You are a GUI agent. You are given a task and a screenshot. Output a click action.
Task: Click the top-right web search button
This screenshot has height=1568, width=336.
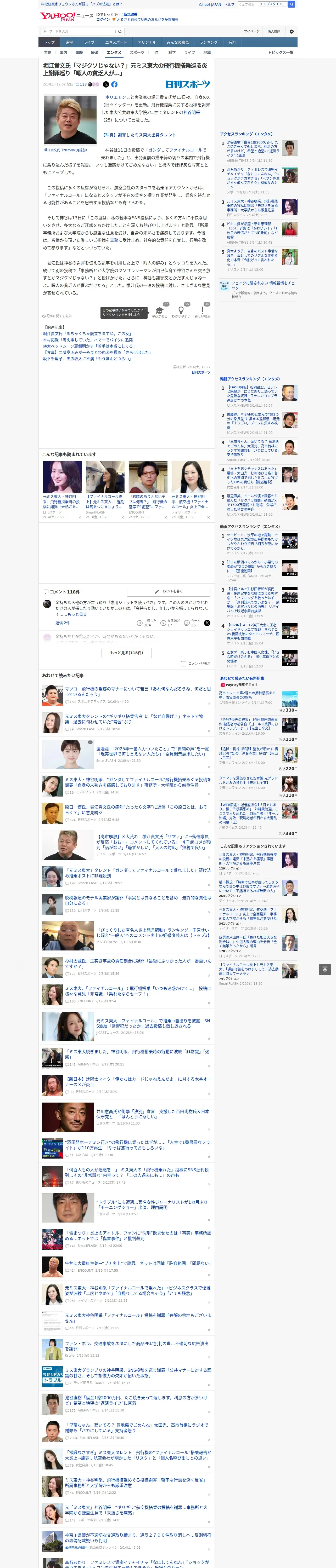[x=292, y=4]
